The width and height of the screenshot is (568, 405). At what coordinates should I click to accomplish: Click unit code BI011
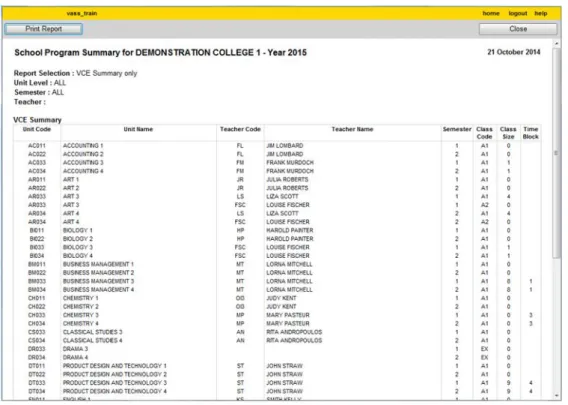click(x=37, y=230)
